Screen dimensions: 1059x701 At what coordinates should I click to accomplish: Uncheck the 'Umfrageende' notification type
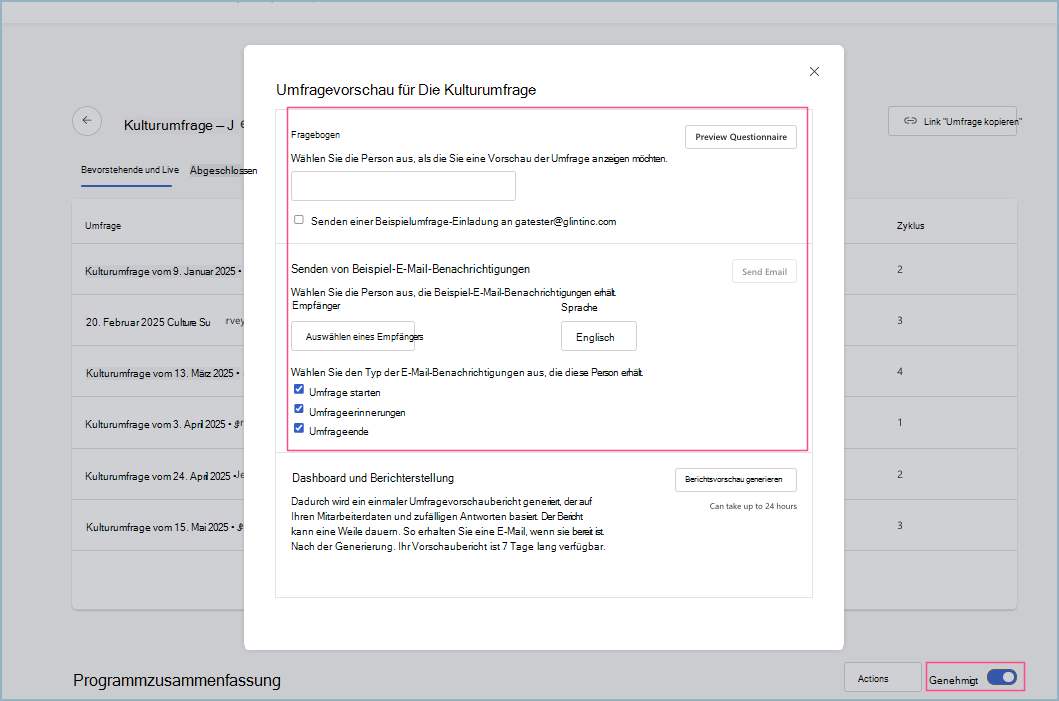pyautogui.click(x=298, y=428)
